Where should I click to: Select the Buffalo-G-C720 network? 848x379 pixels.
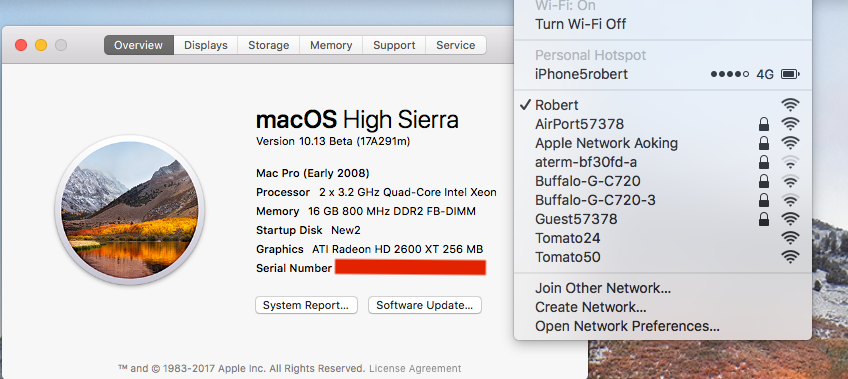click(x=662, y=181)
